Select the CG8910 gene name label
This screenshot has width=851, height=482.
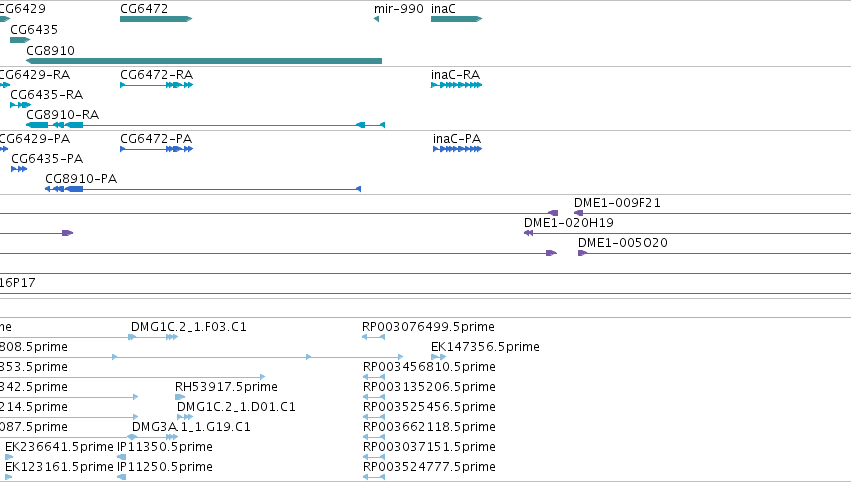tap(50, 51)
